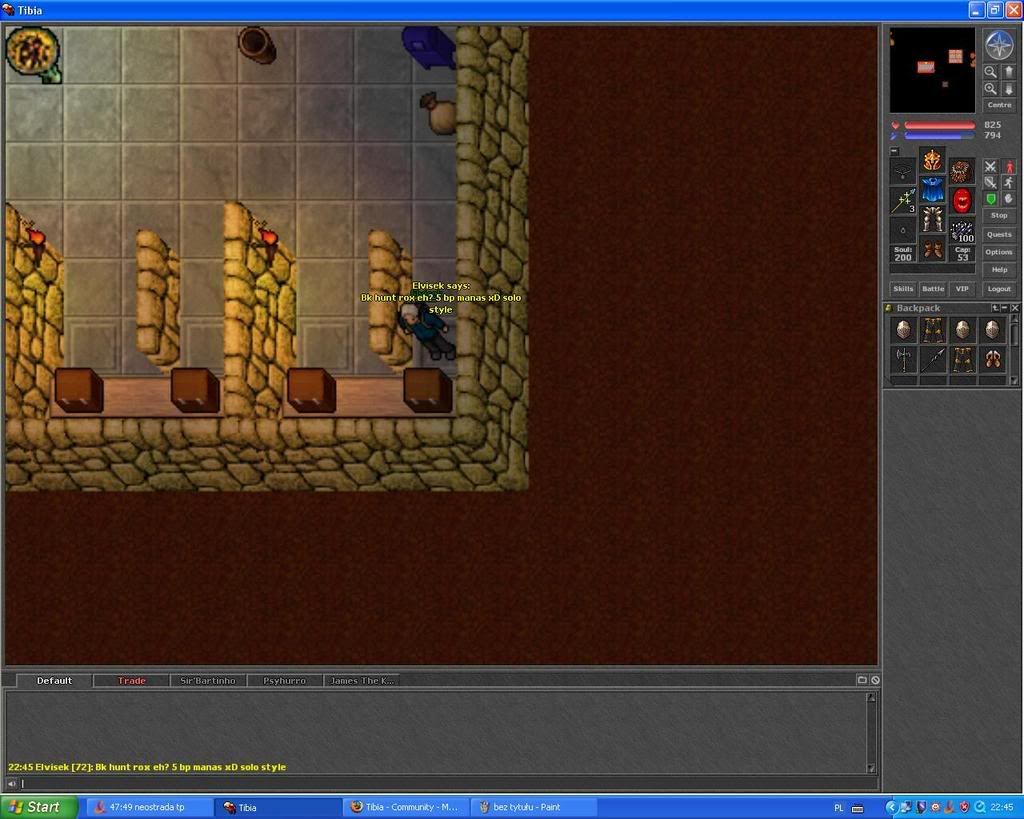Click the first helmet in Backpack
The height and width of the screenshot is (819, 1024).
tap(903, 330)
